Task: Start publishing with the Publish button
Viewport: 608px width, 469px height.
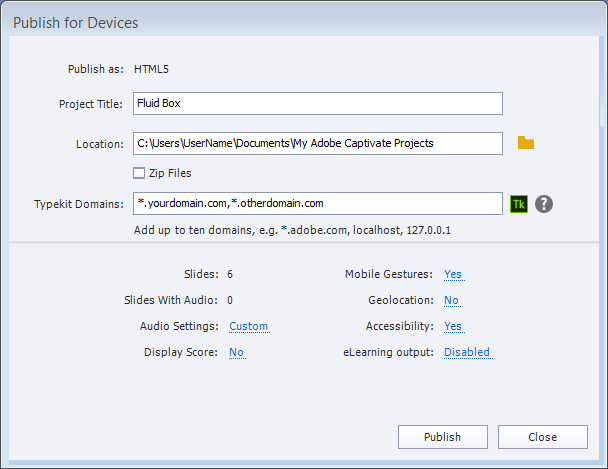Action: pos(443,437)
